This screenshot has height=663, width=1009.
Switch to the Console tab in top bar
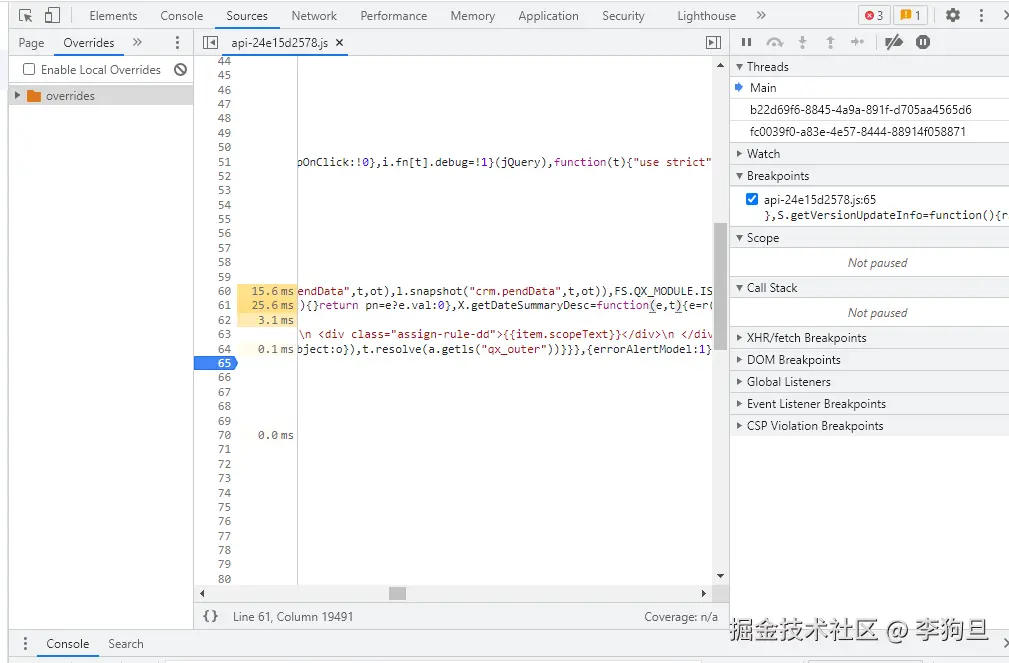coord(181,15)
